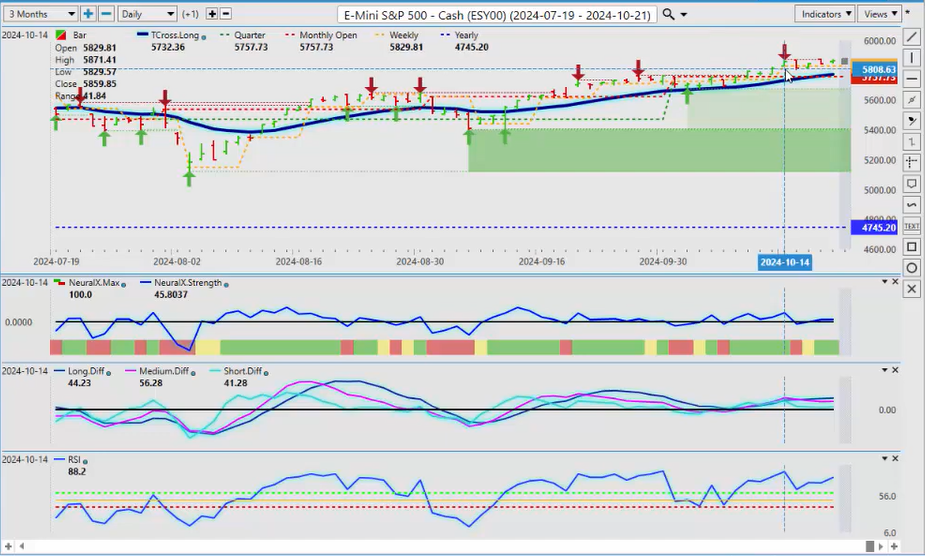Image resolution: width=925 pixels, height=556 pixels.
Task: Select the vertical line drawing tool
Action: 911,58
